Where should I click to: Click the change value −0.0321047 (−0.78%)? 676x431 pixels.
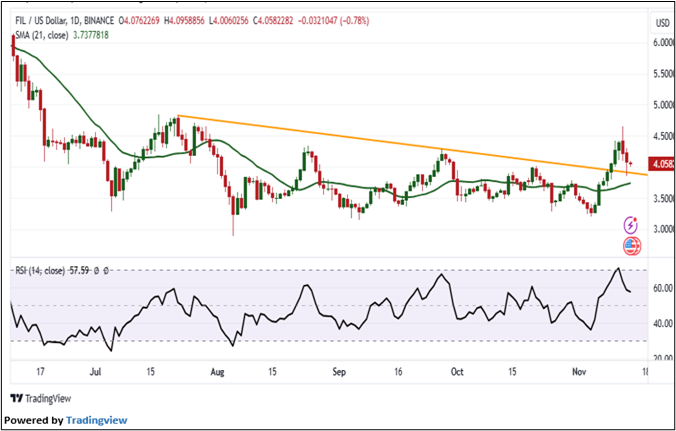click(334, 21)
